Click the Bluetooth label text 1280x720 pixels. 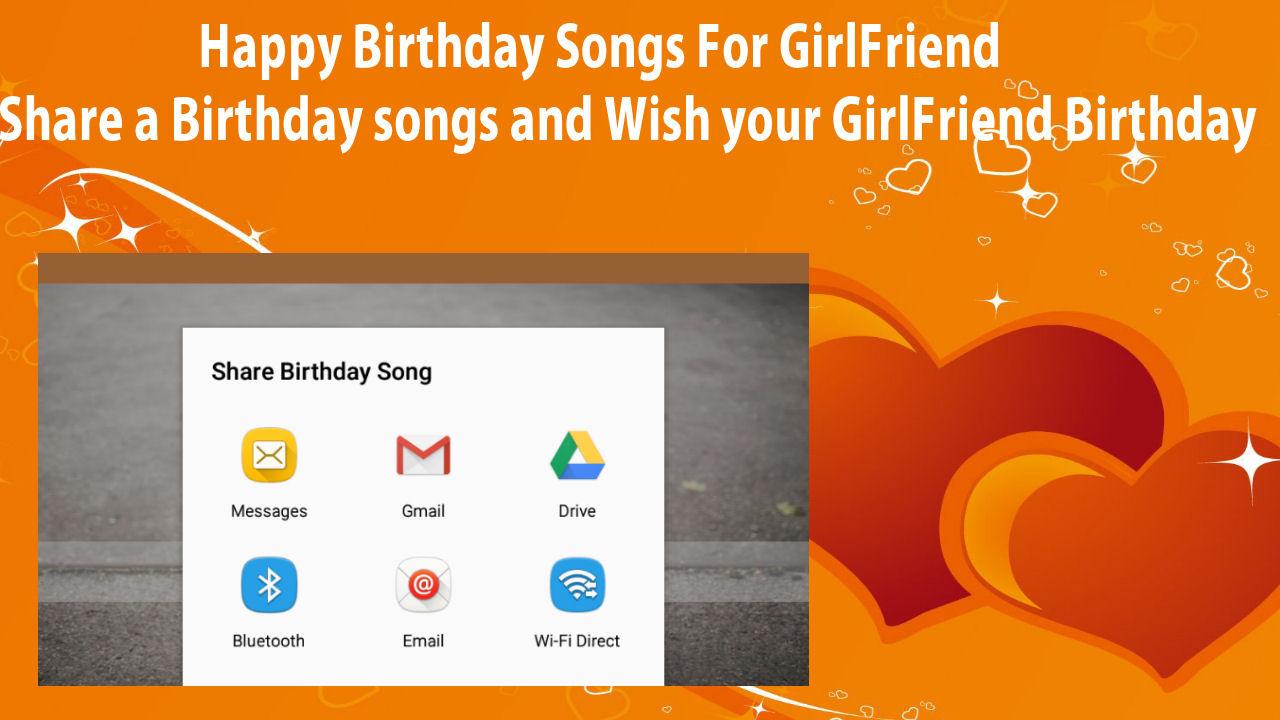pyautogui.click(x=268, y=641)
